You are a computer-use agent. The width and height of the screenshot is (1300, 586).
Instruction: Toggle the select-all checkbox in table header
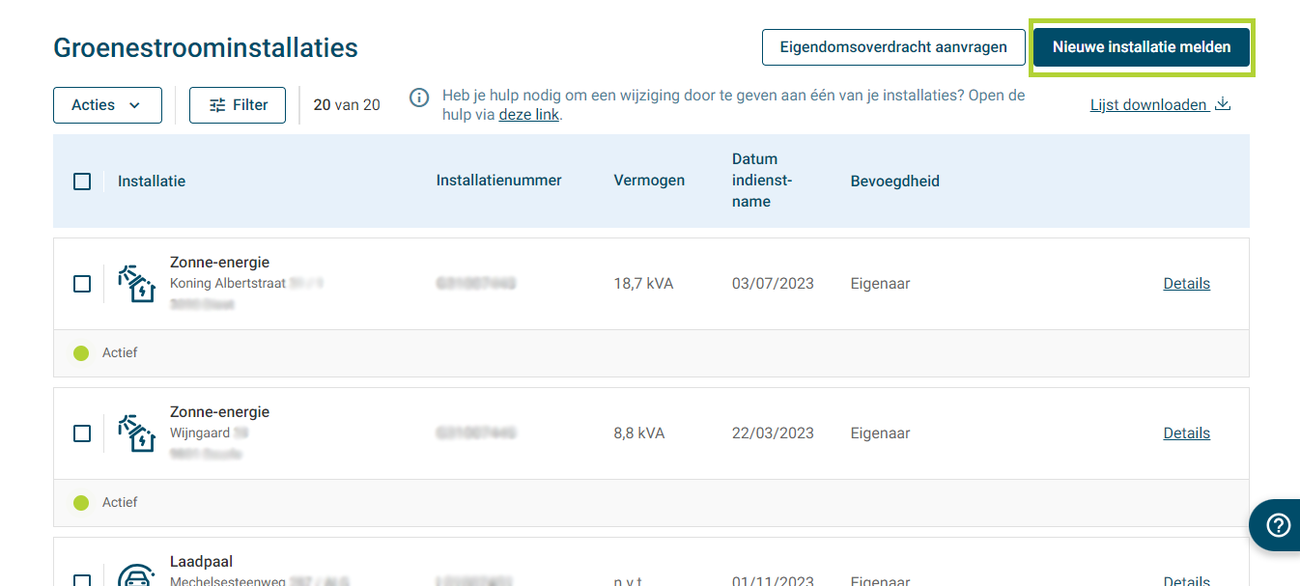[x=82, y=181]
